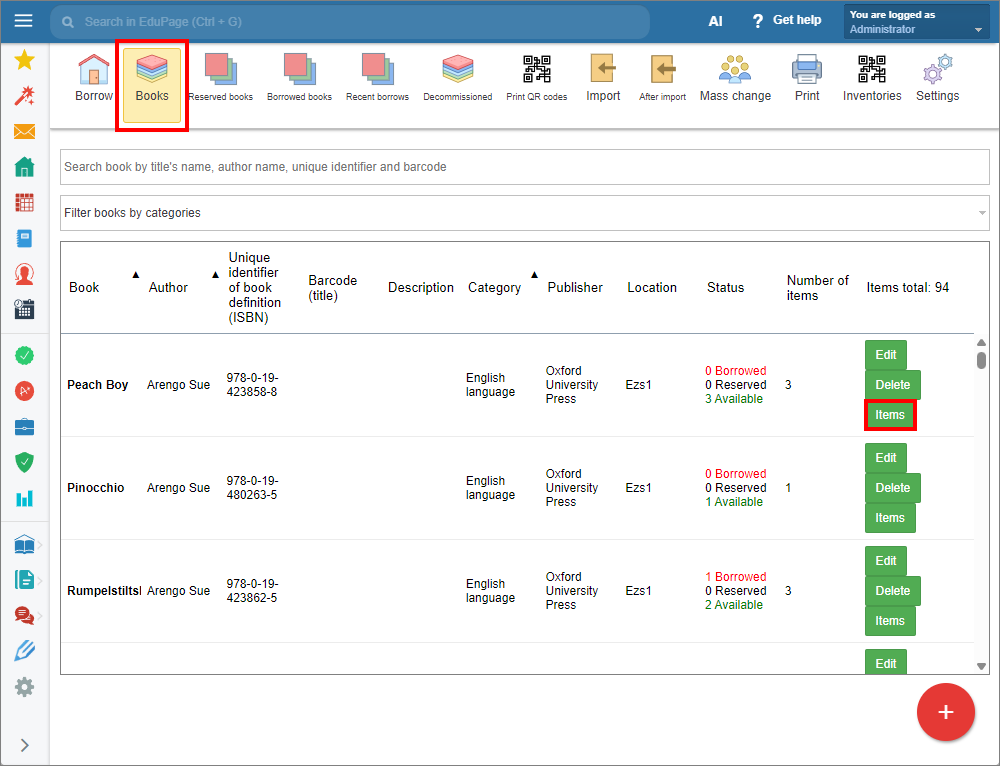Click Delete button for Pinocchio

click(892, 488)
